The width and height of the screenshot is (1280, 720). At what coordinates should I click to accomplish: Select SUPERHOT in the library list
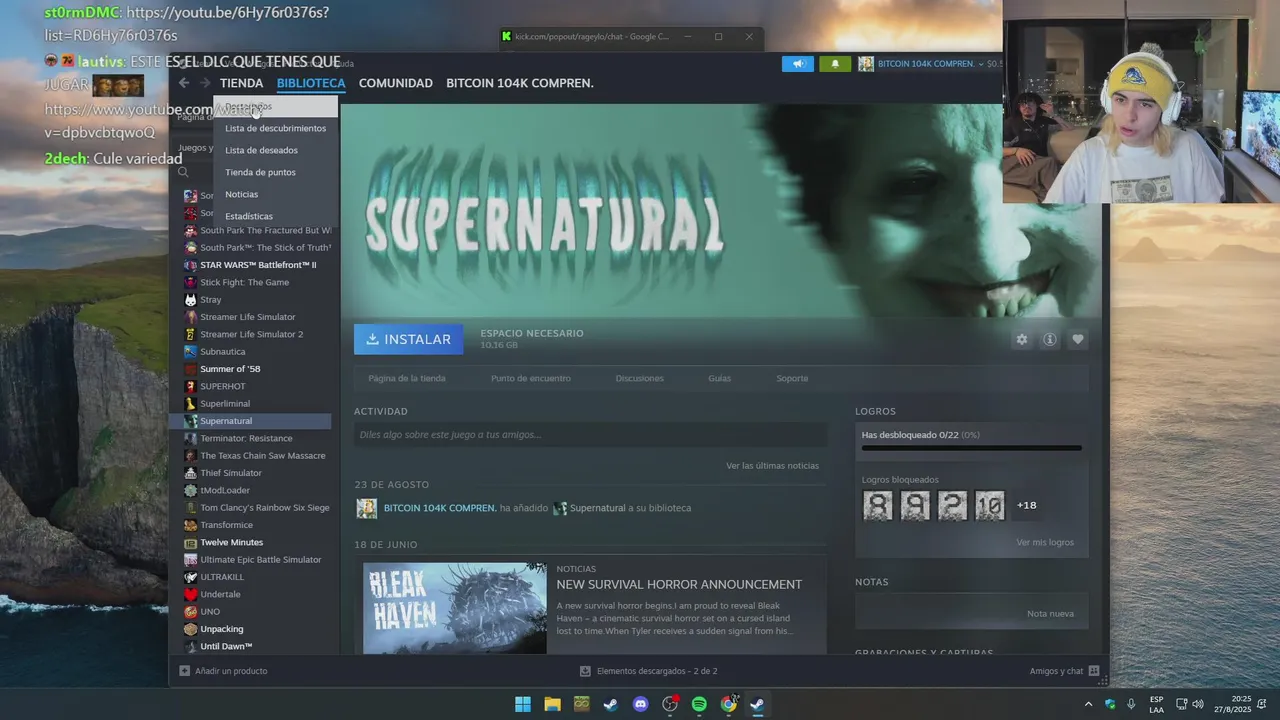tap(223, 386)
